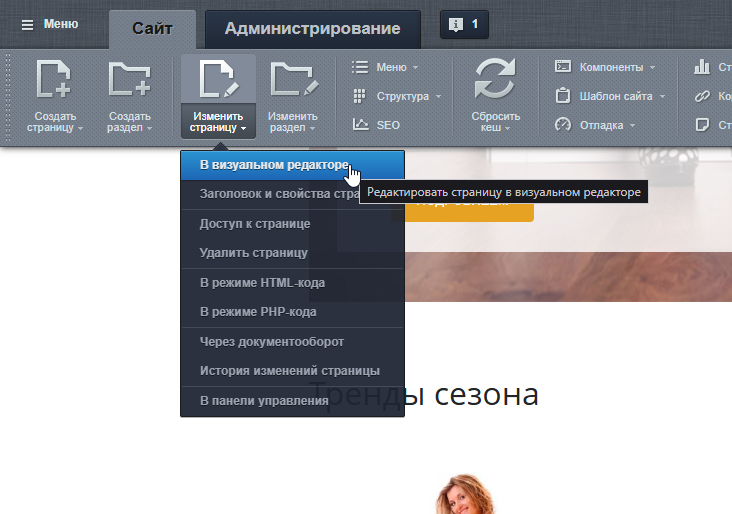Expand the Шаблон сайта dropdown
This screenshot has width=732, height=514.
(610, 96)
